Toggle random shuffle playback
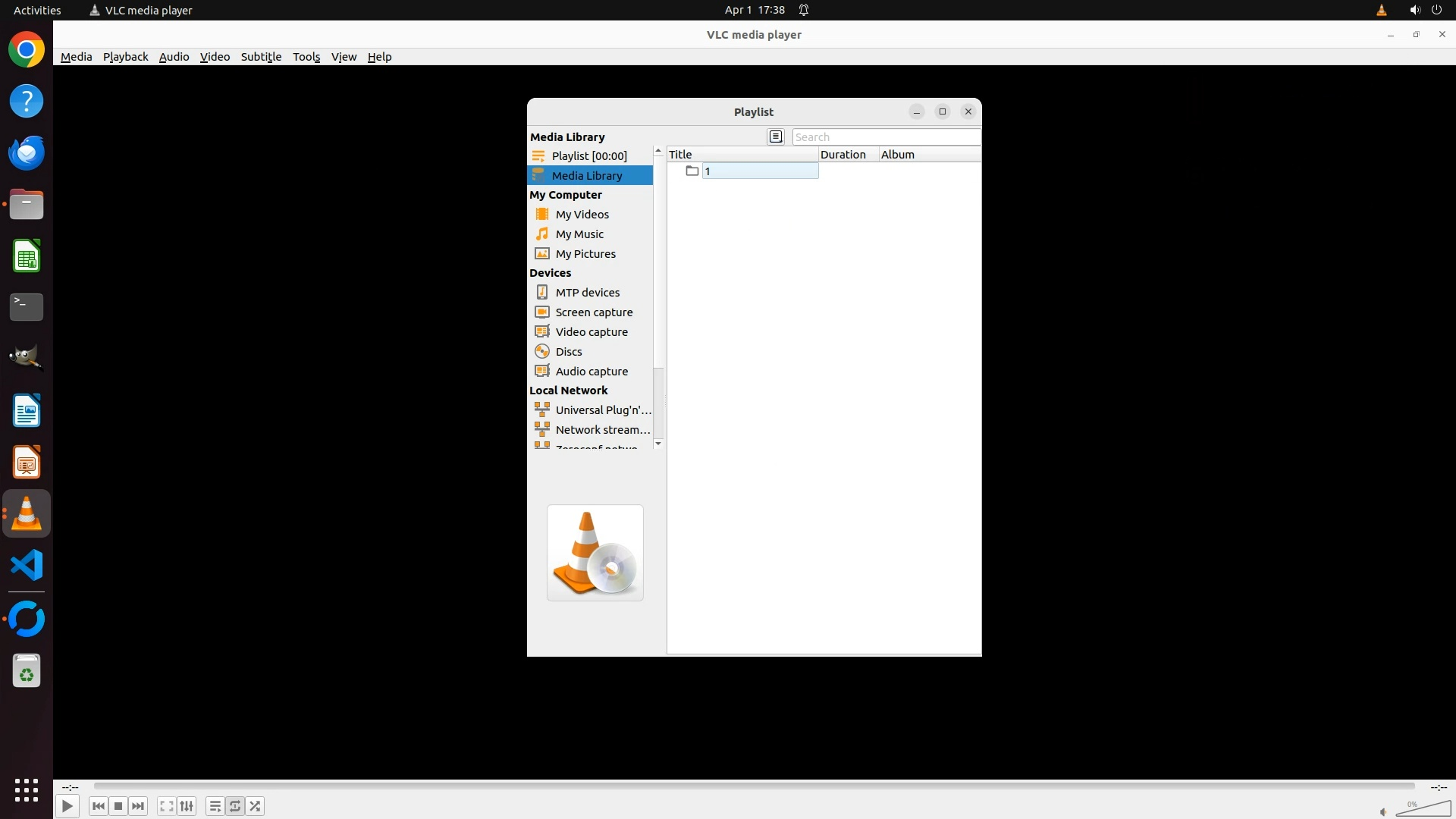This screenshot has width=1456, height=819. point(256,806)
